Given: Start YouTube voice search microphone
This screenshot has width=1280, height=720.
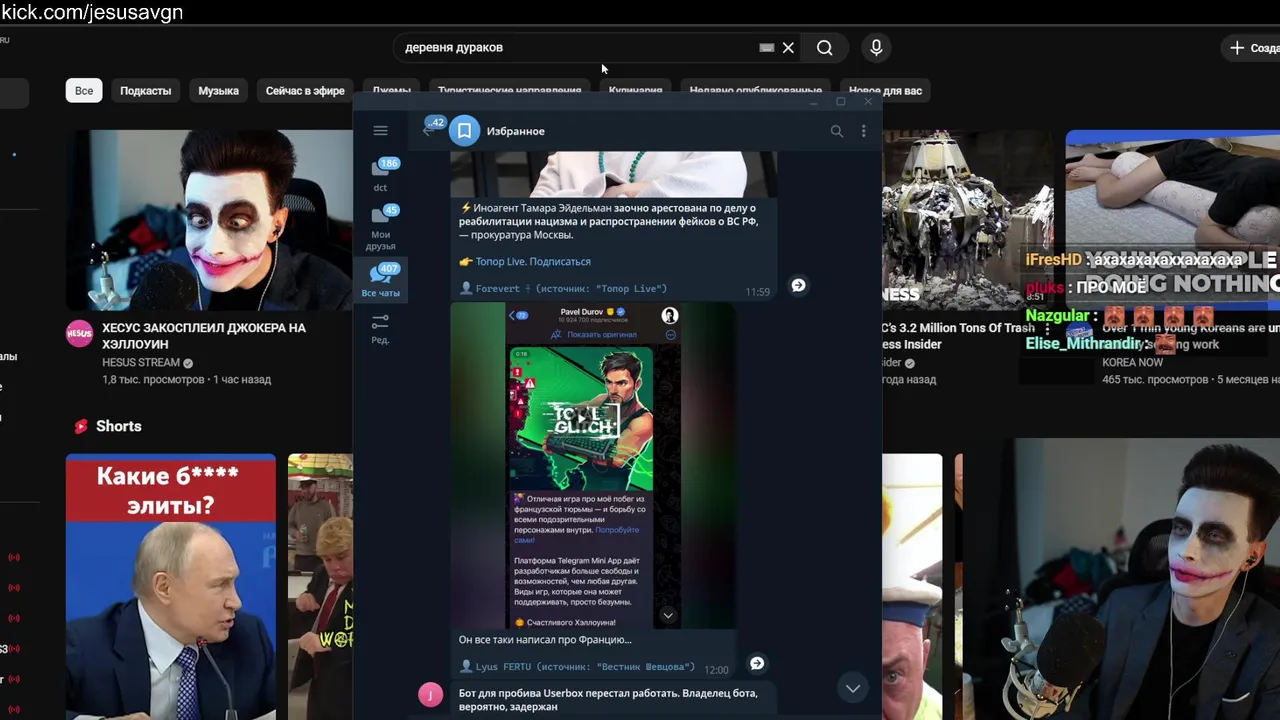Looking at the screenshot, I should click(x=876, y=47).
